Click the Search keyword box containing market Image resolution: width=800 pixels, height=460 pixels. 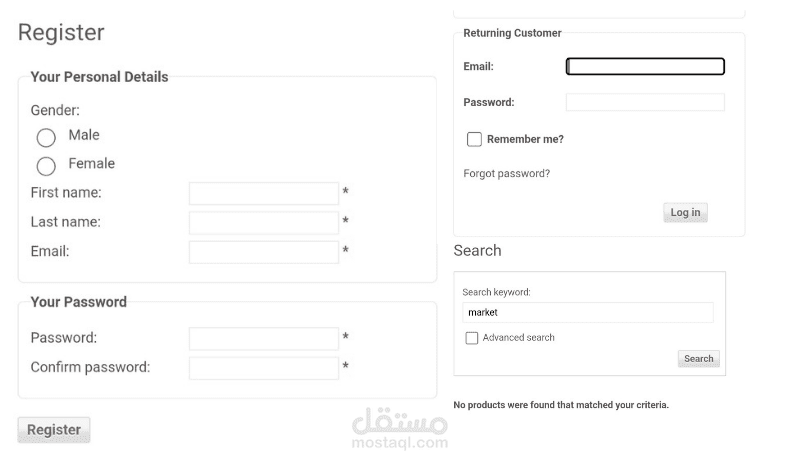tap(587, 312)
